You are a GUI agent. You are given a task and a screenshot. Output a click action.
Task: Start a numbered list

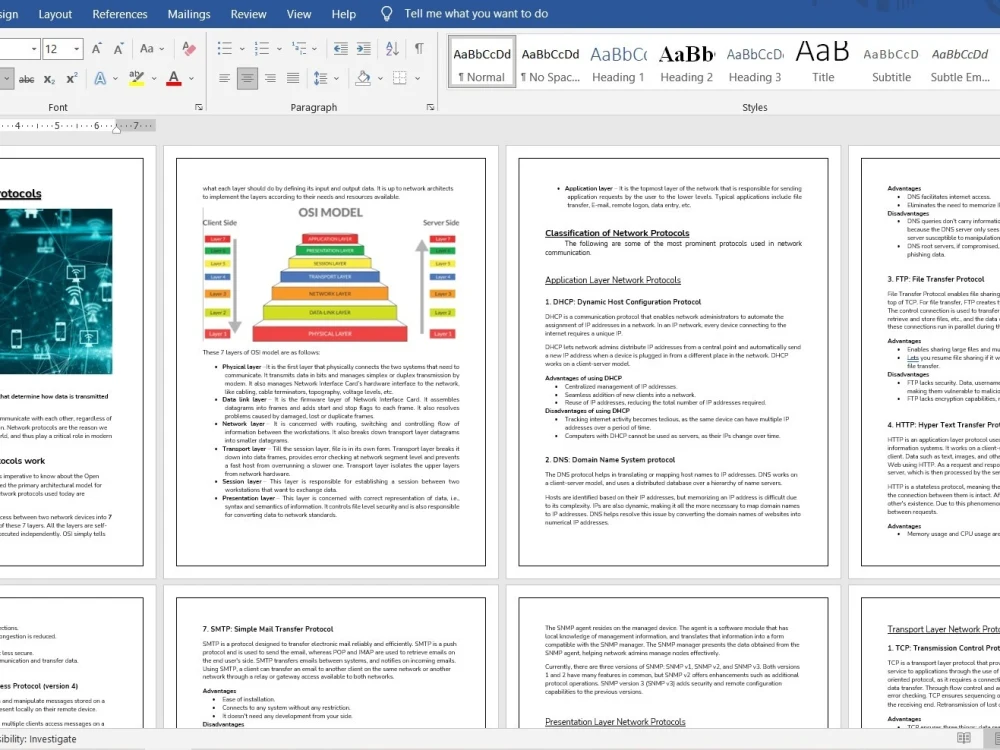[x=261, y=48]
